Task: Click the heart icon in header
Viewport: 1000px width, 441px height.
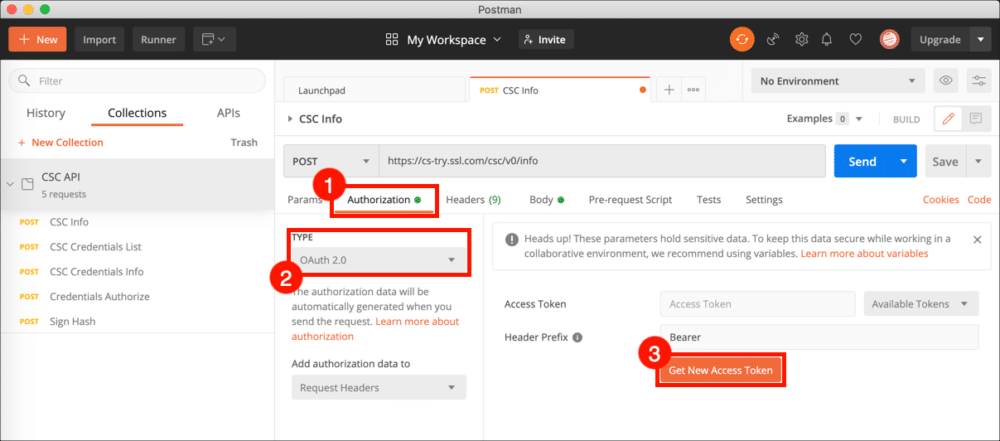Action: [x=855, y=40]
